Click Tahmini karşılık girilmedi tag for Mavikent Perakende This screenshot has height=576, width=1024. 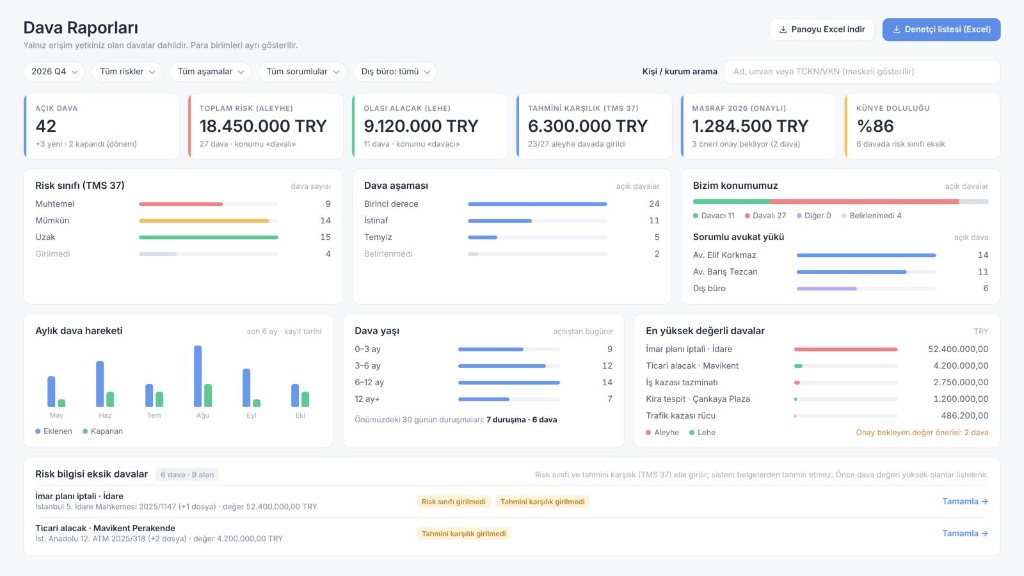(x=464, y=534)
